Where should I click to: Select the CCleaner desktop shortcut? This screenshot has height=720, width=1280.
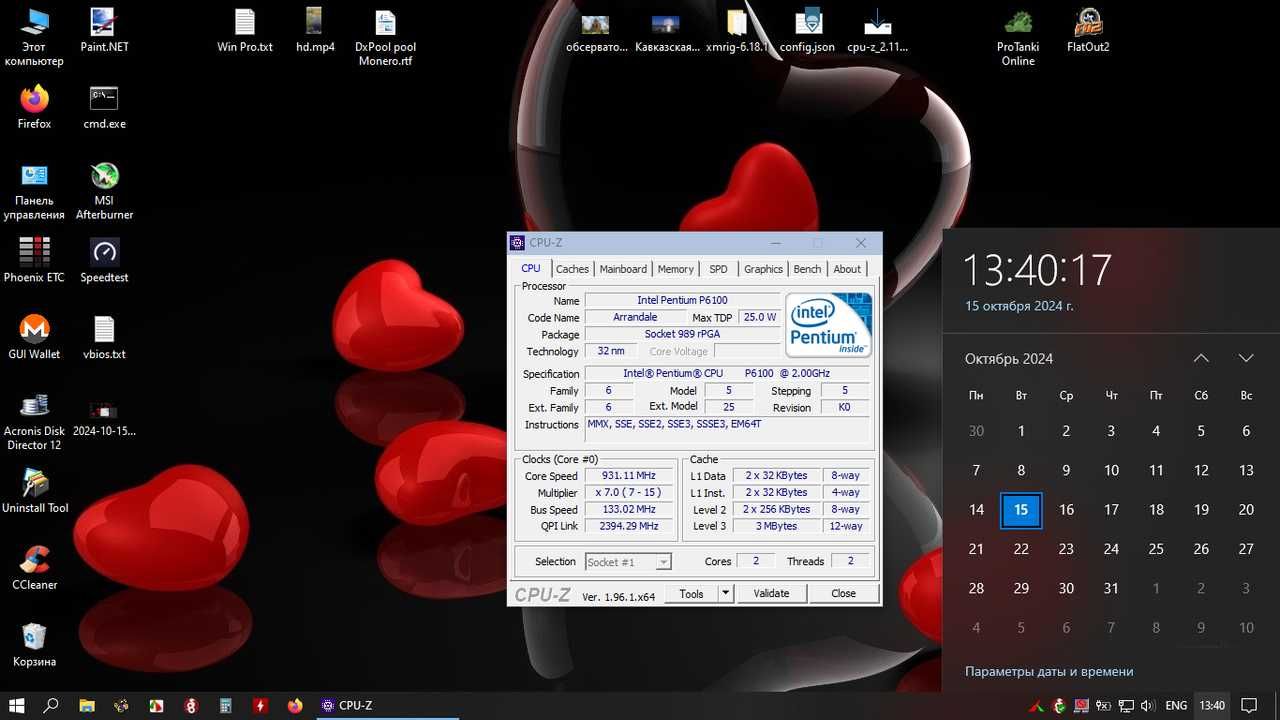tap(34, 568)
